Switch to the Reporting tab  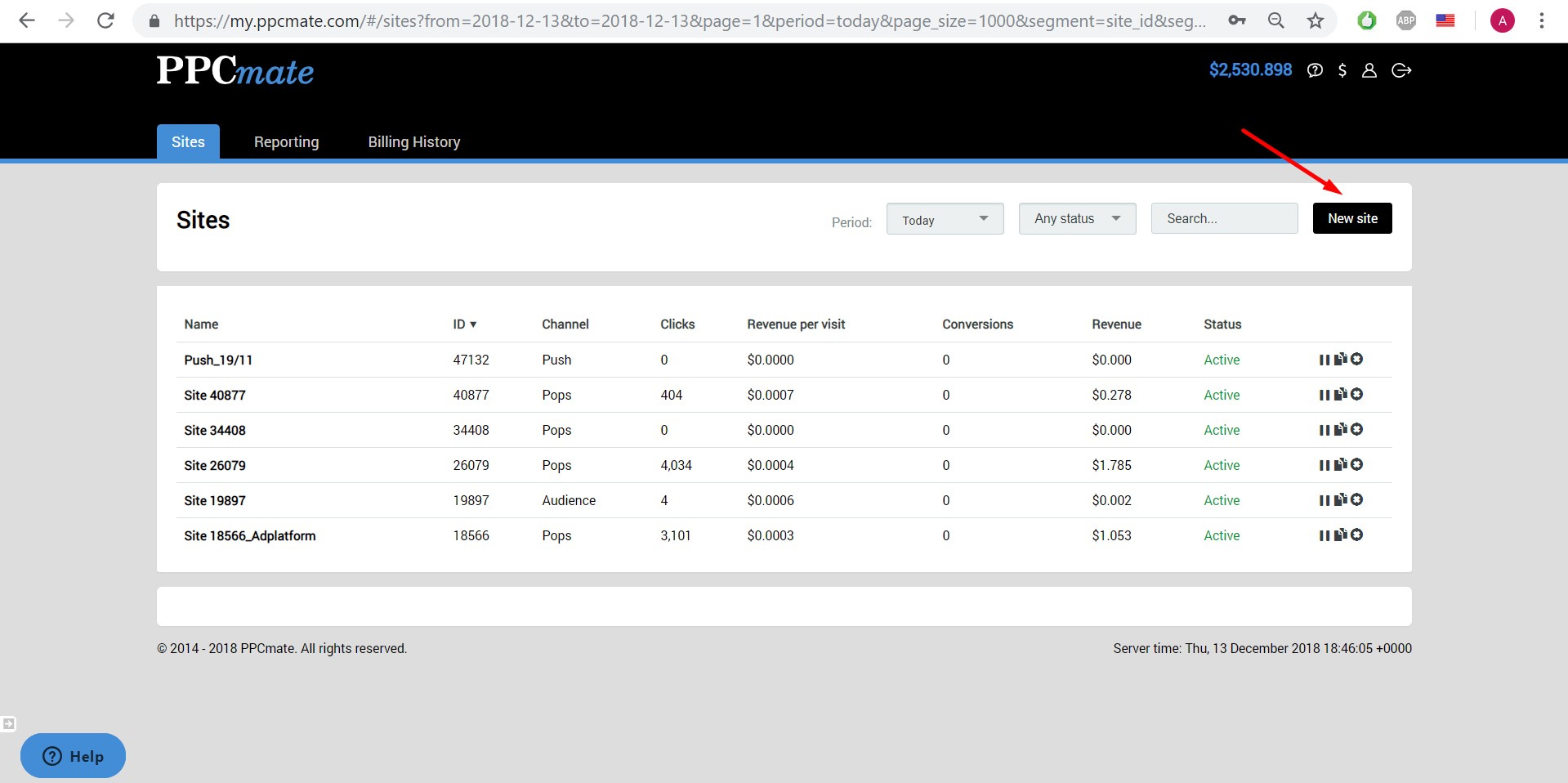tap(286, 142)
